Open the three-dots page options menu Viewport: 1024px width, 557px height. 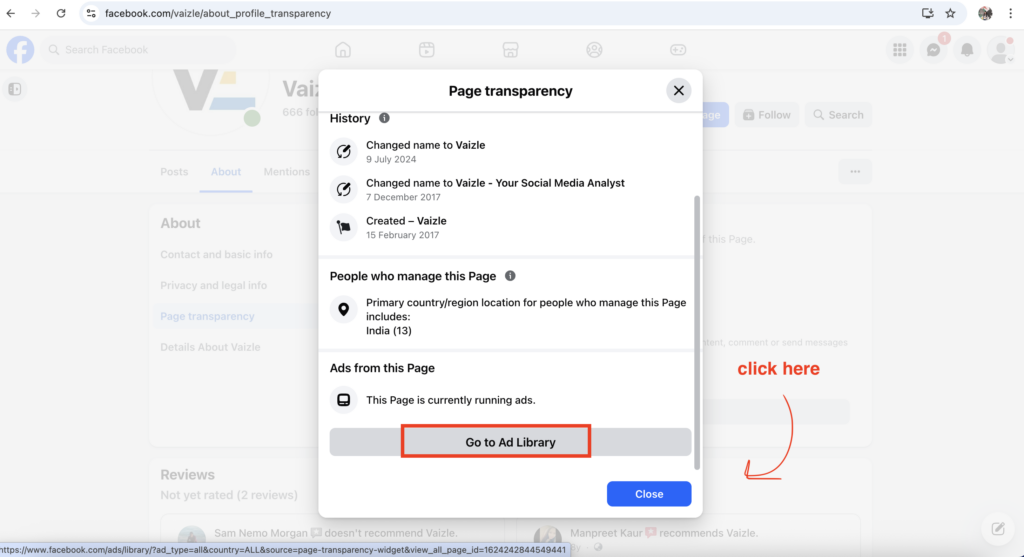coord(855,172)
